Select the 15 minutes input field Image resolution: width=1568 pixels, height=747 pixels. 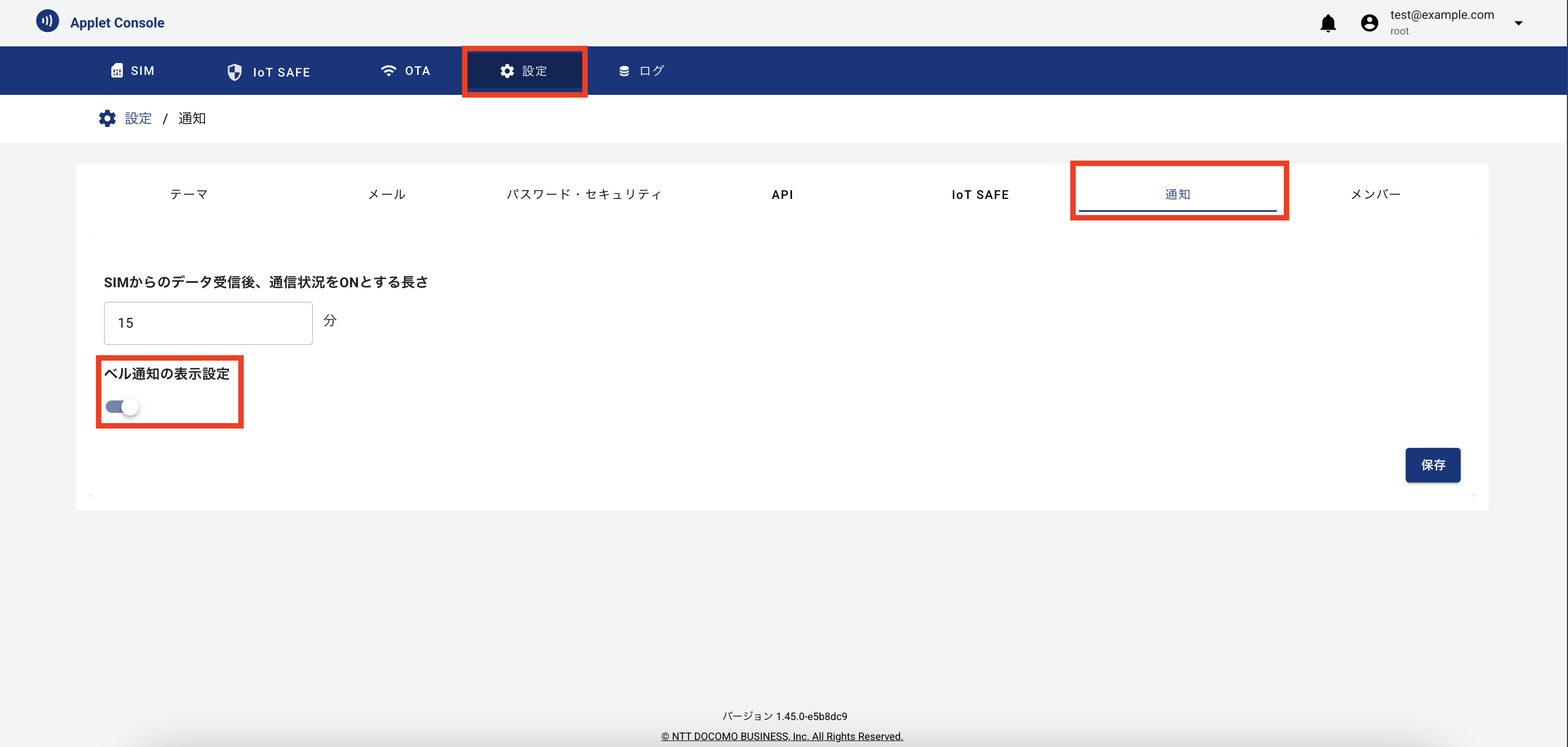click(x=208, y=323)
